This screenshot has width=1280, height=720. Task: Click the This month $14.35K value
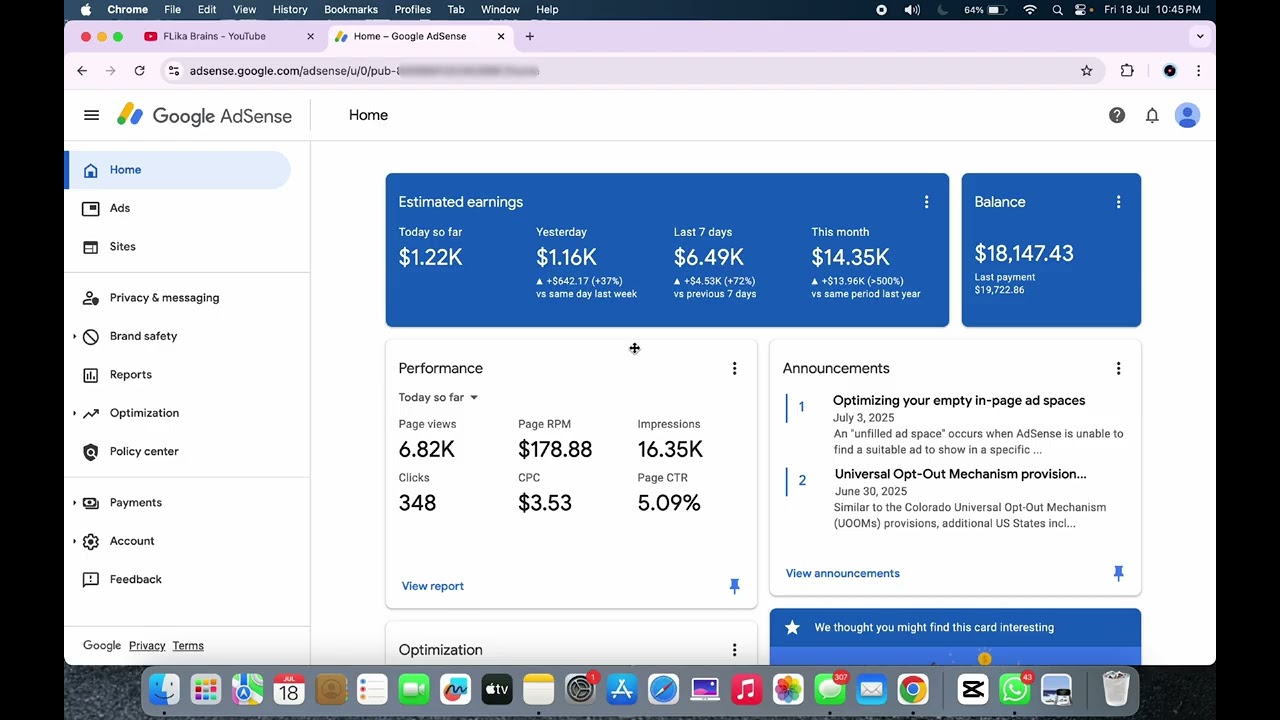pos(850,258)
